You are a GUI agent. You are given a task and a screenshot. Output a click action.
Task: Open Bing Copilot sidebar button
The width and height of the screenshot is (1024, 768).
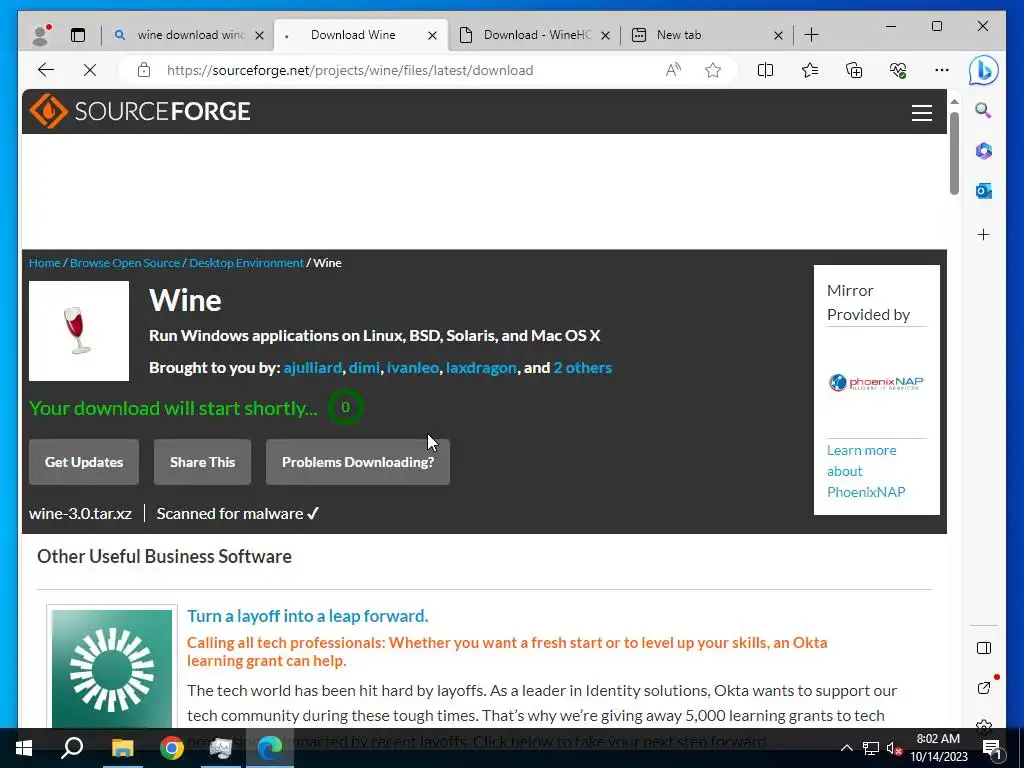click(x=984, y=70)
